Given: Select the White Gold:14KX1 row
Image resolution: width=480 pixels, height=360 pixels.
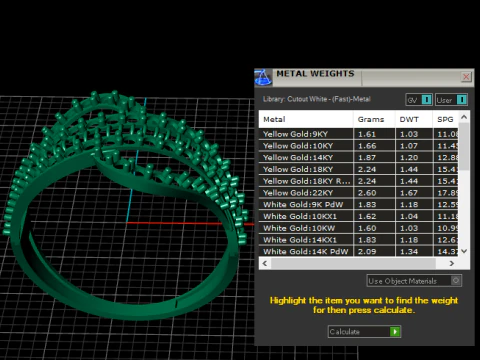Looking at the screenshot, I should [x=358, y=240].
